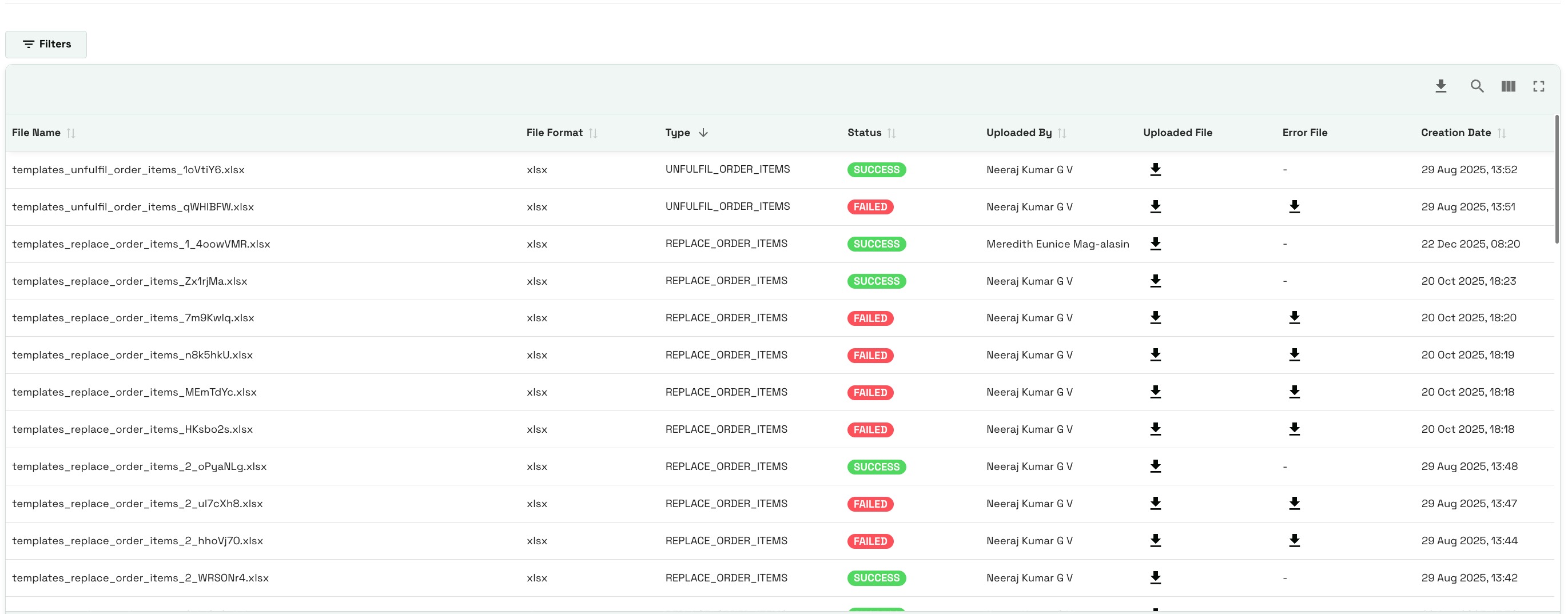Select file name templates_unfulfil_order_items_qWHIBFW.xlsx
Viewport: 1568px width, 614px height.
point(133,207)
